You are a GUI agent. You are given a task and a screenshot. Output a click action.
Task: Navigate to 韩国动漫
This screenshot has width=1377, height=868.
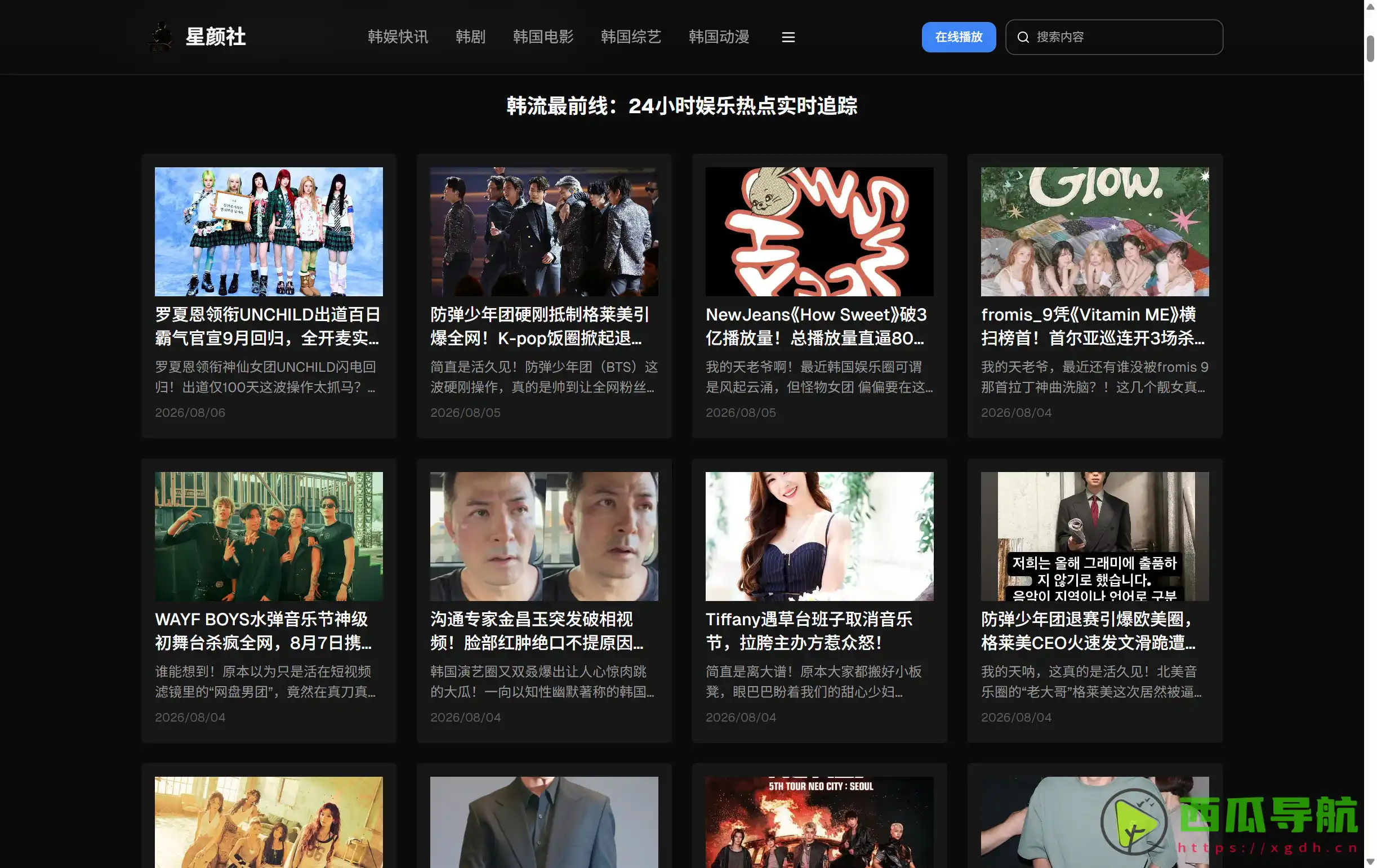point(719,37)
